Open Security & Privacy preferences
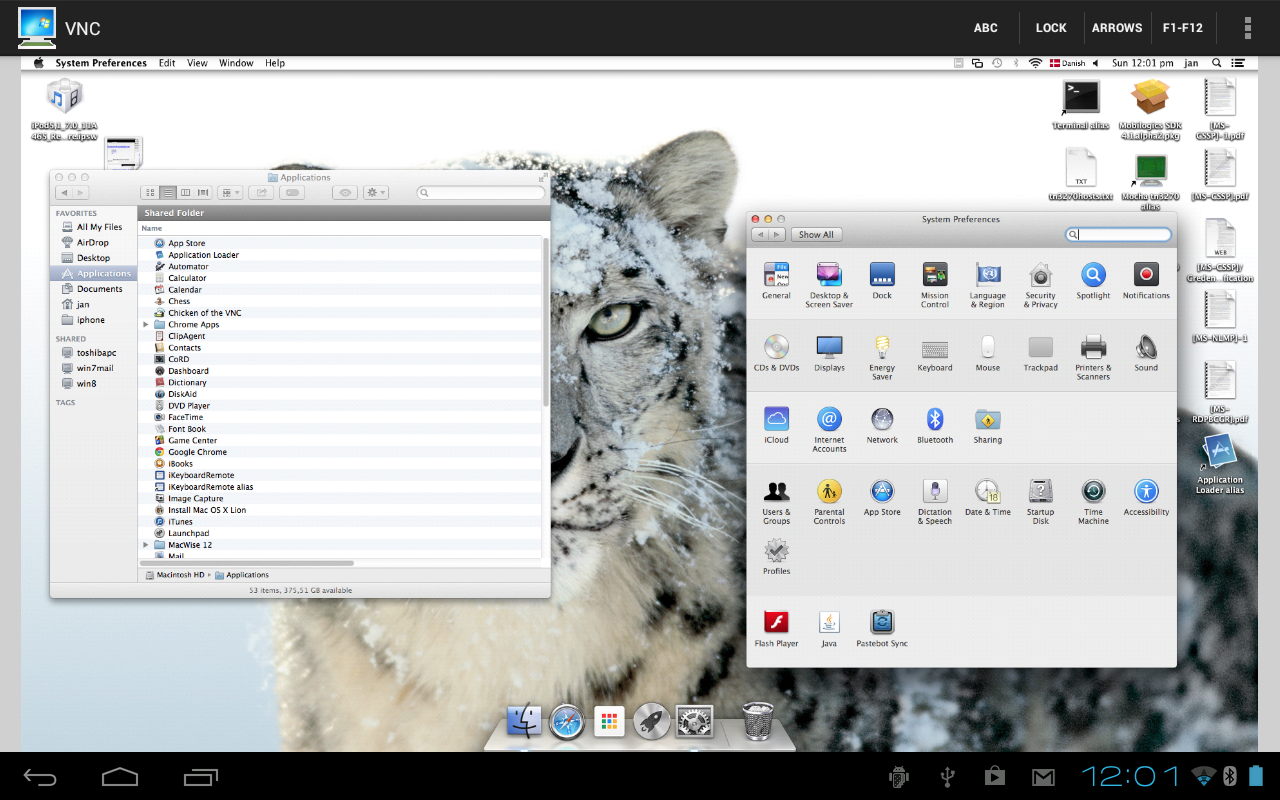Image resolution: width=1280 pixels, height=800 pixels. pos(1040,276)
